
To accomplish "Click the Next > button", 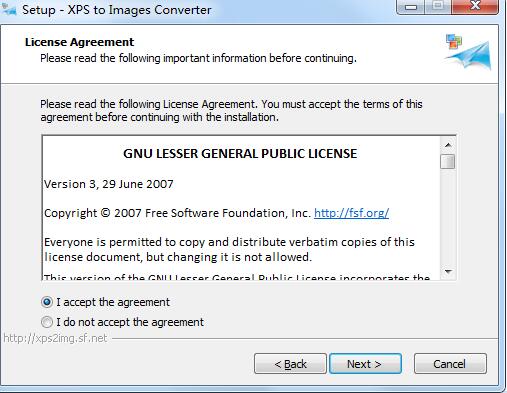I will click(365, 364).
